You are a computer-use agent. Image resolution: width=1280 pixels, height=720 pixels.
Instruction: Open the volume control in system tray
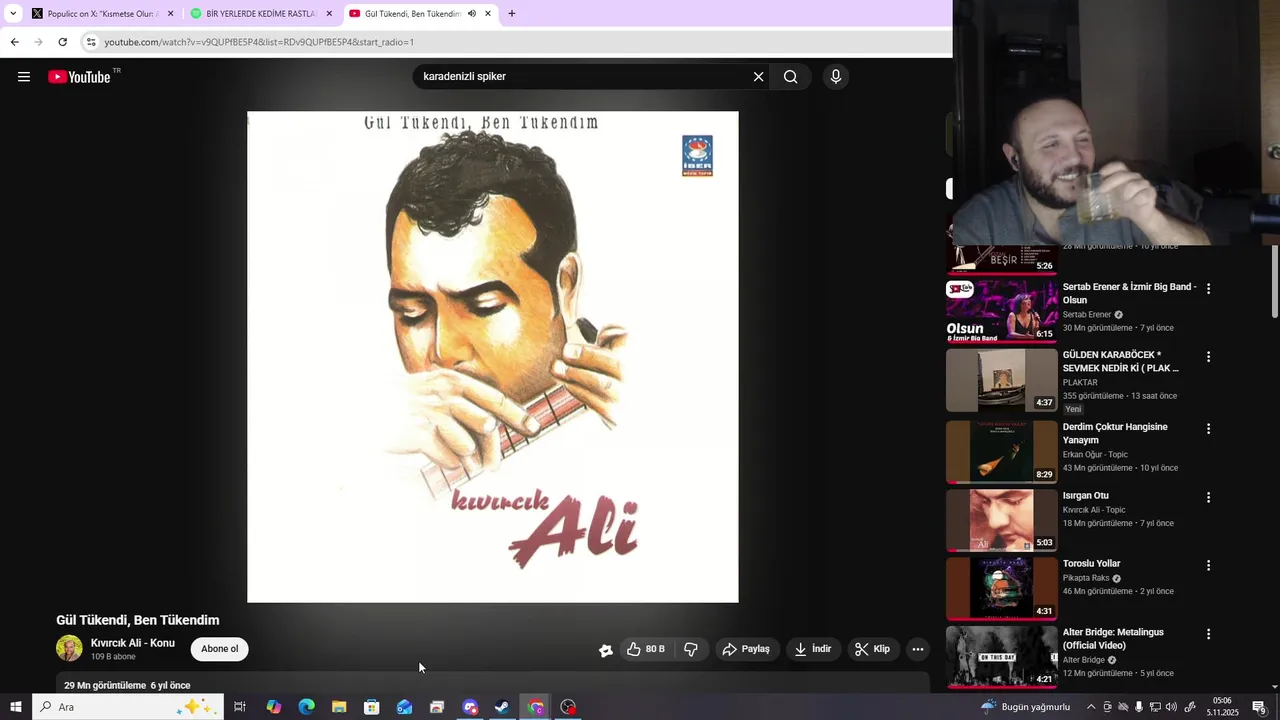click(x=1171, y=707)
